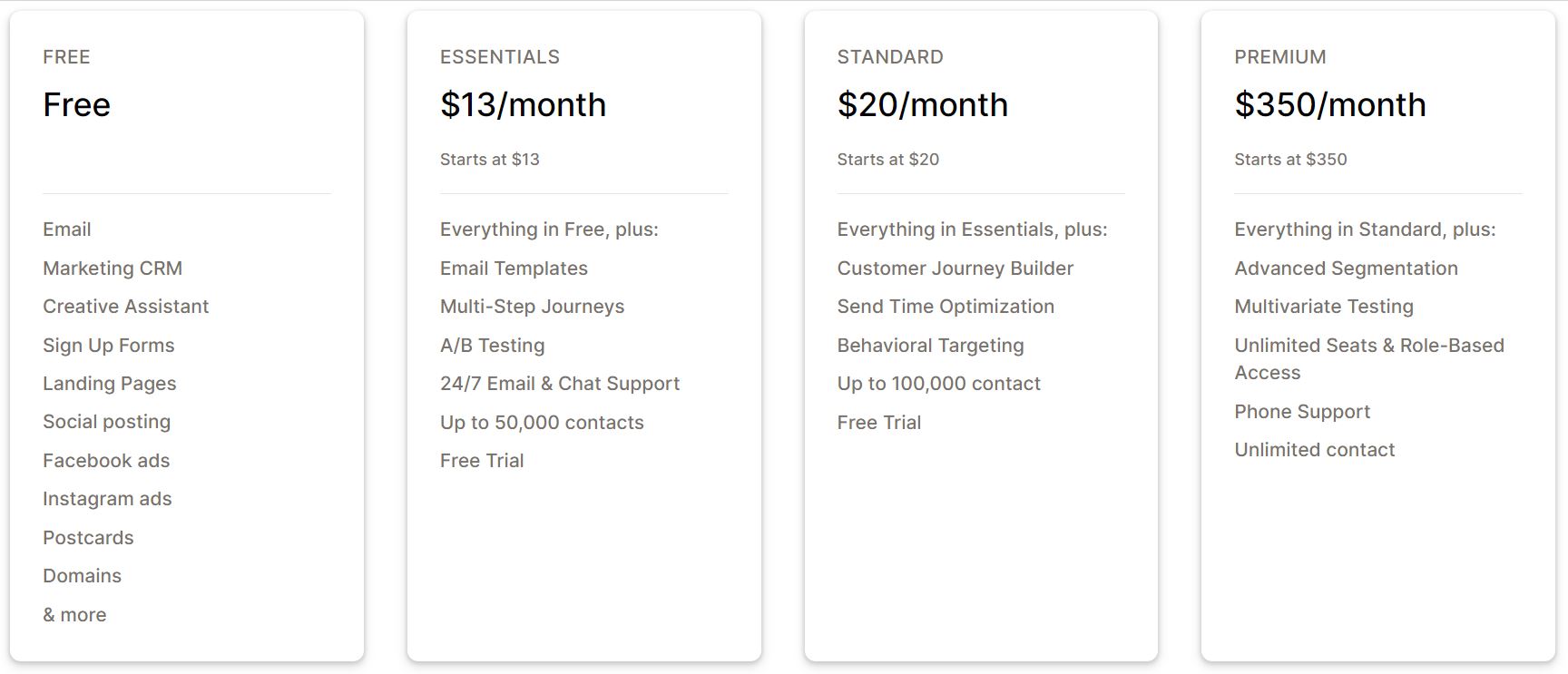The image size is (1568, 674).
Task: Click the $350/month Premium price
Action: tap(1329, 105)
